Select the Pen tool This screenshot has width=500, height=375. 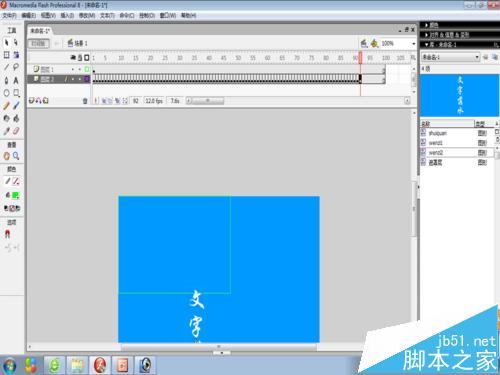coord(7,80)
